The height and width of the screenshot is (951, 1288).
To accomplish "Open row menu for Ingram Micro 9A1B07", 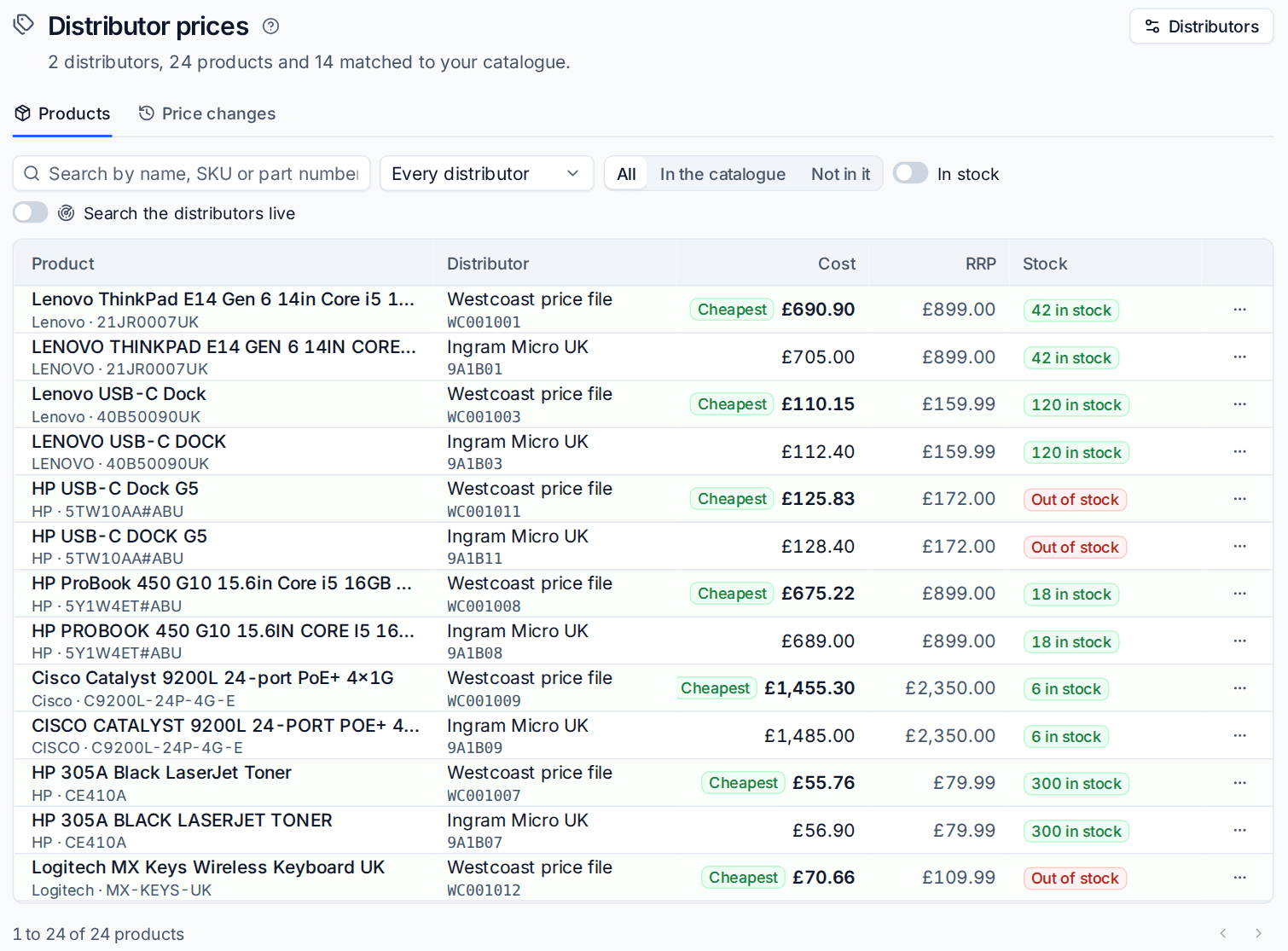I will coord(1239,831).
